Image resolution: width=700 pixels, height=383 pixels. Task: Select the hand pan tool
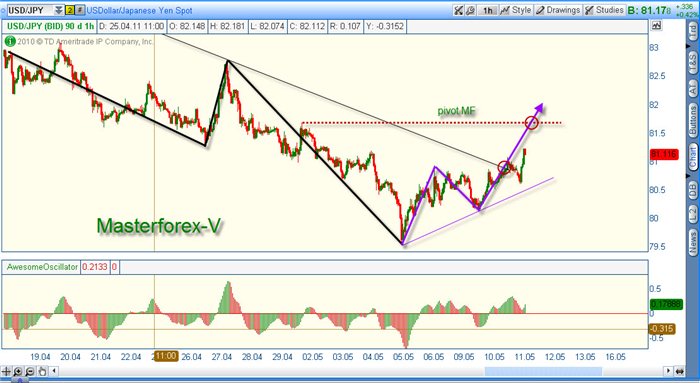point(42,371)
